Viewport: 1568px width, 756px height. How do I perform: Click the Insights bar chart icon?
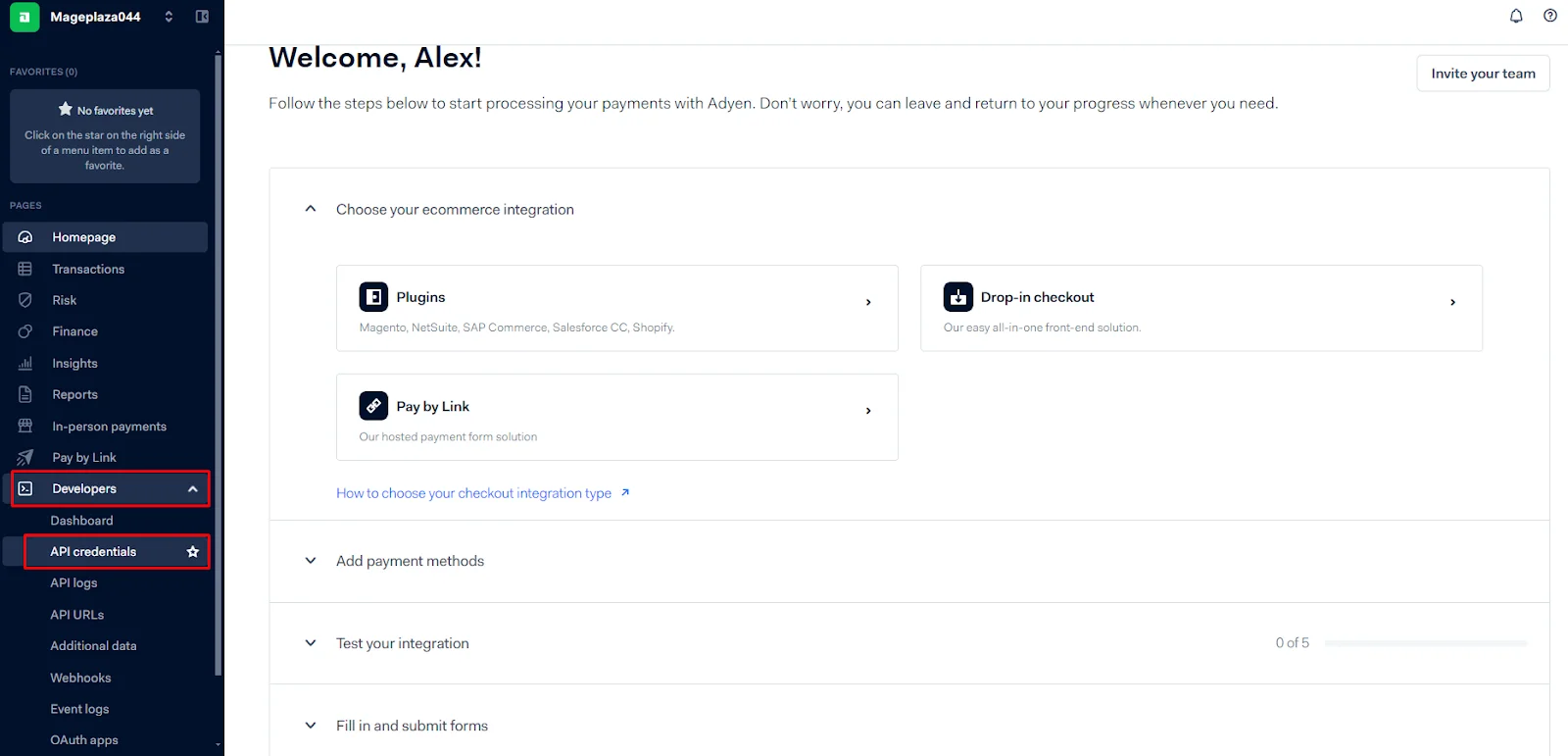click(25, 363)
